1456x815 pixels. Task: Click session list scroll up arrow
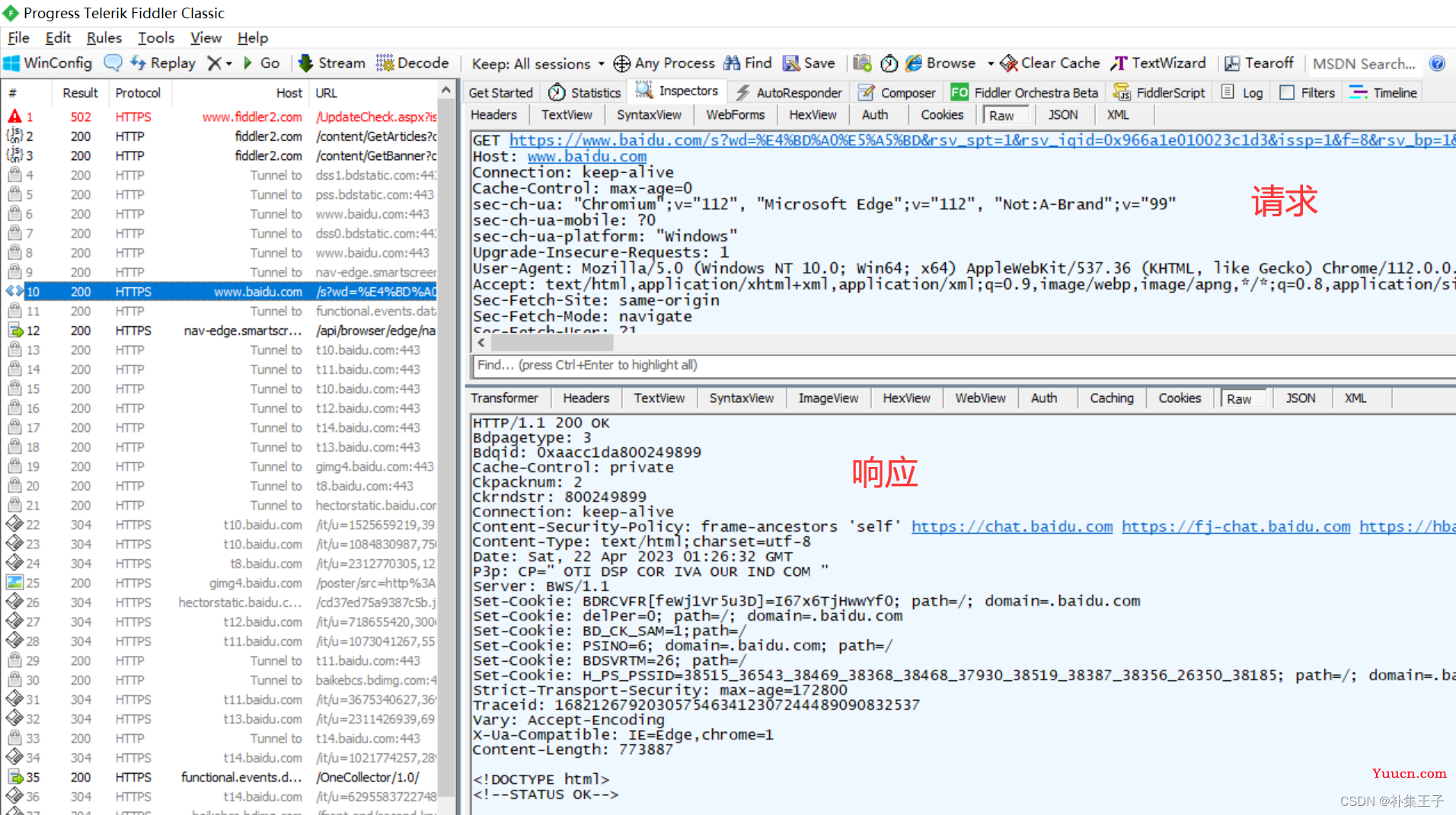(446, 91)
